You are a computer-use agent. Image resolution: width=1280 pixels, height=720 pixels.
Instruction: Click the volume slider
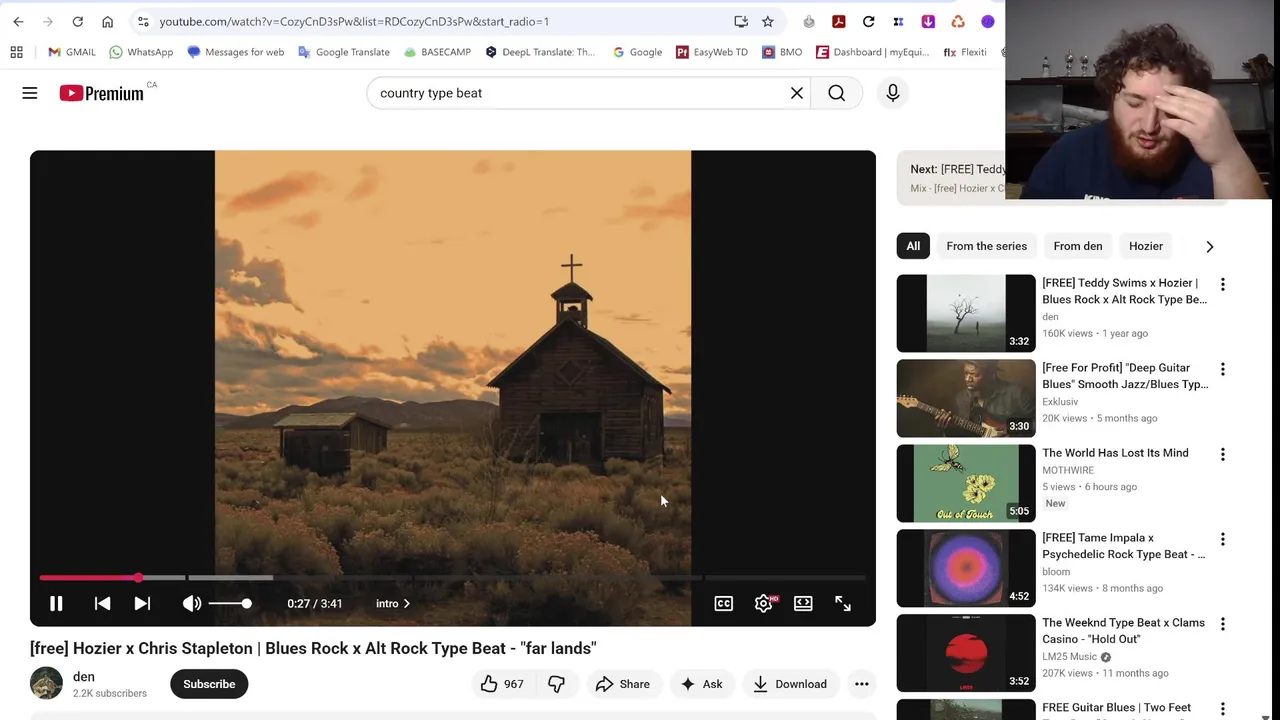[230, 603]
